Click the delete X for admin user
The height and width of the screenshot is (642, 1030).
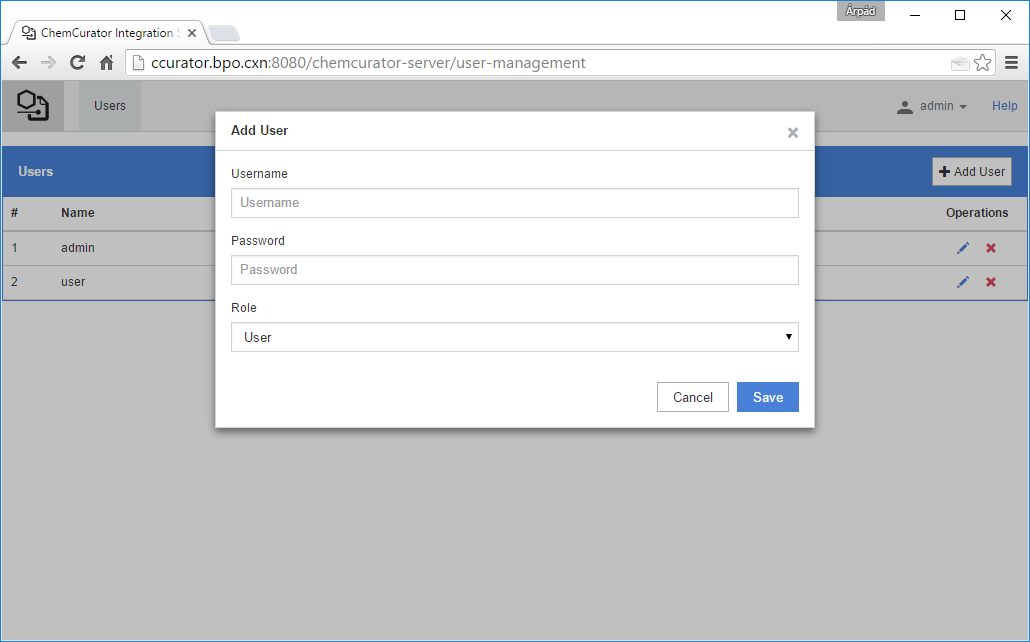[991, 248]
